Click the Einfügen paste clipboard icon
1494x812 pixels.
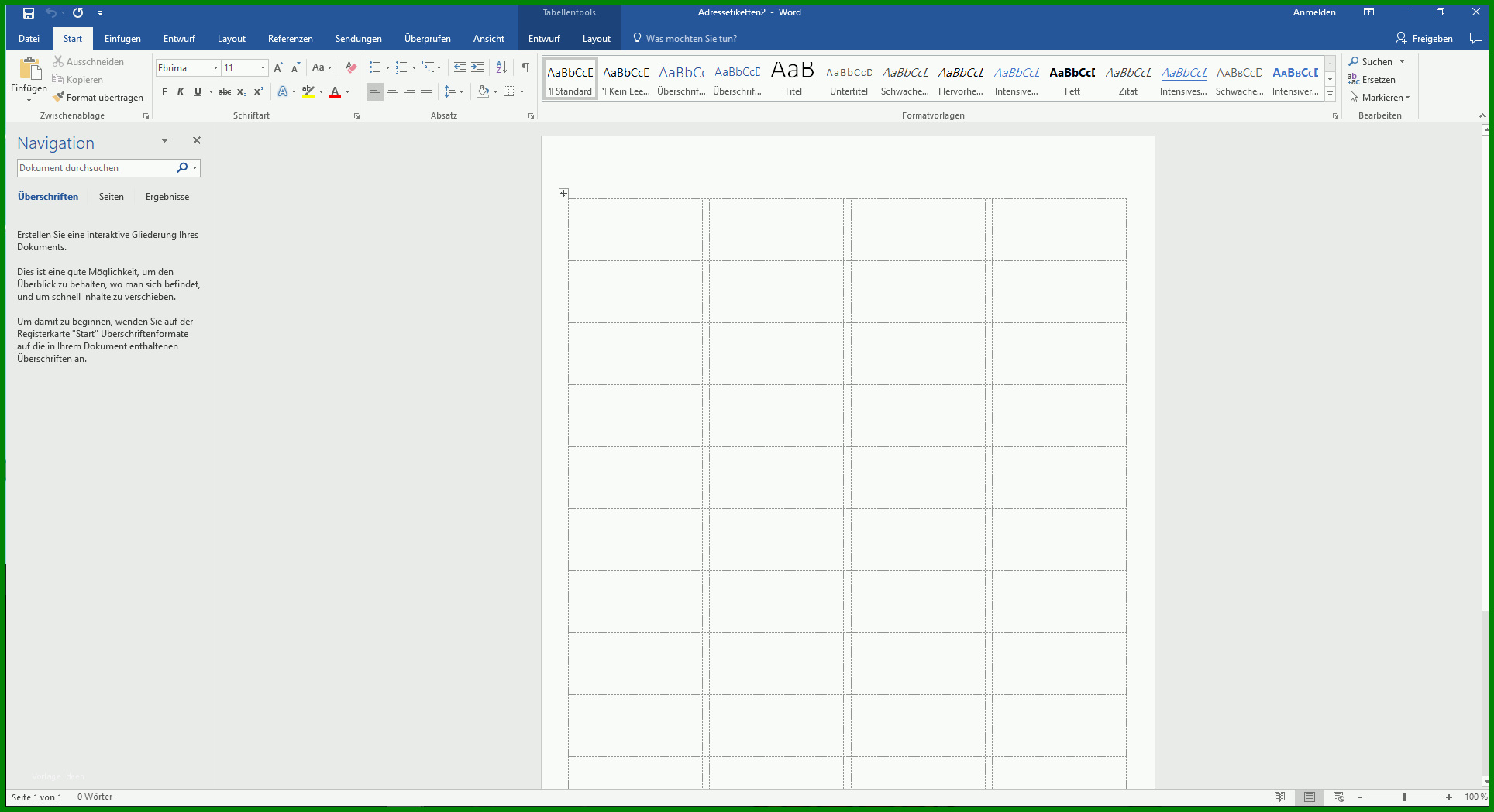(29, 68)
